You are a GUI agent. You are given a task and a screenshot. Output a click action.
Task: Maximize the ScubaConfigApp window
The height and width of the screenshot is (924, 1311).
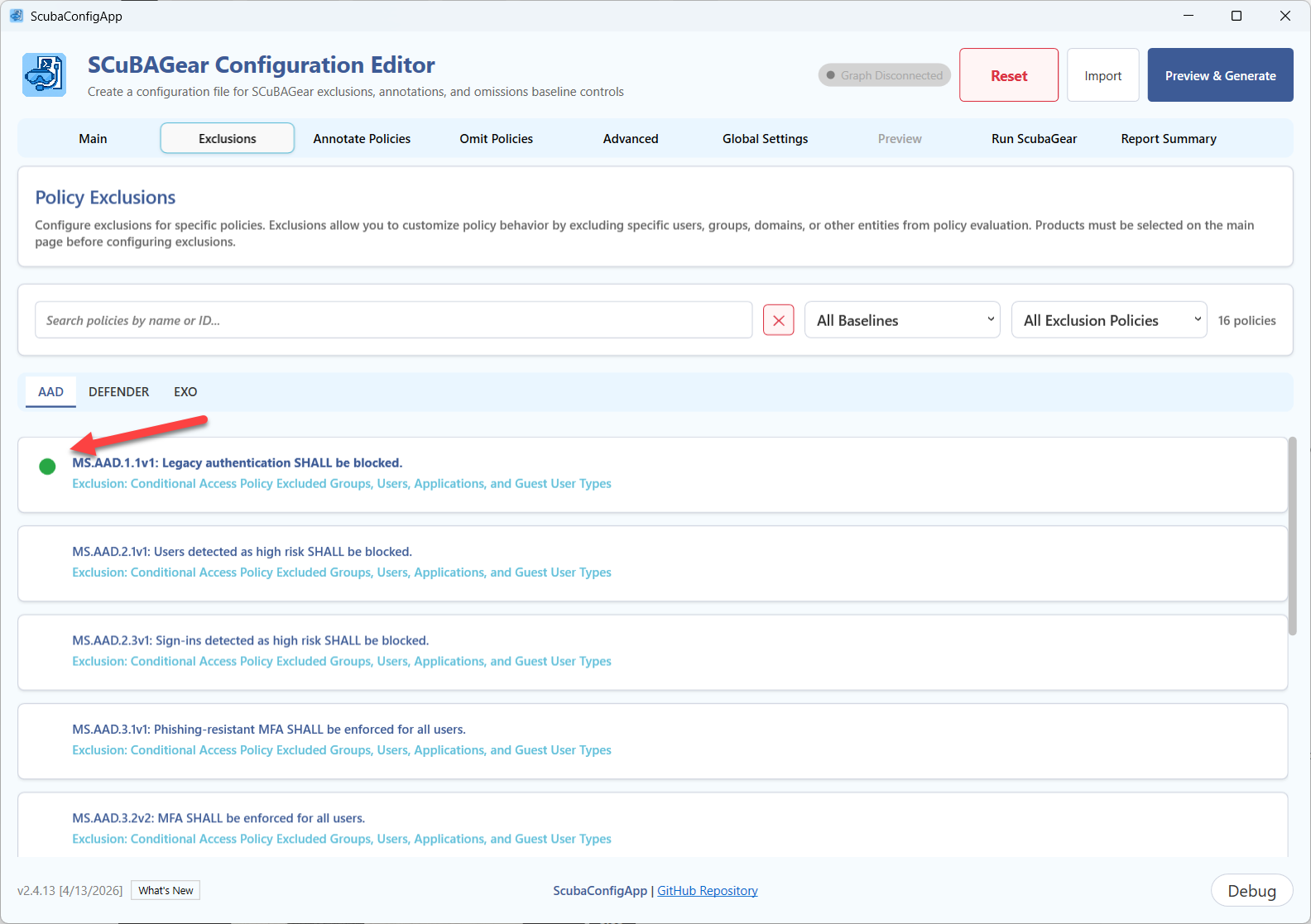pos(1237,16)
